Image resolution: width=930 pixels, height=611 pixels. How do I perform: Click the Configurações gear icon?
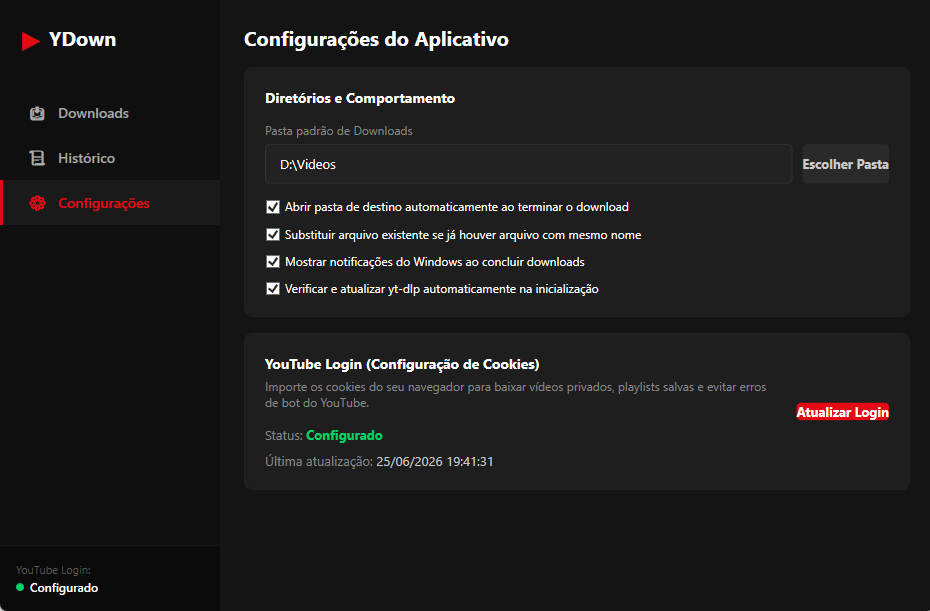[37, 203]
